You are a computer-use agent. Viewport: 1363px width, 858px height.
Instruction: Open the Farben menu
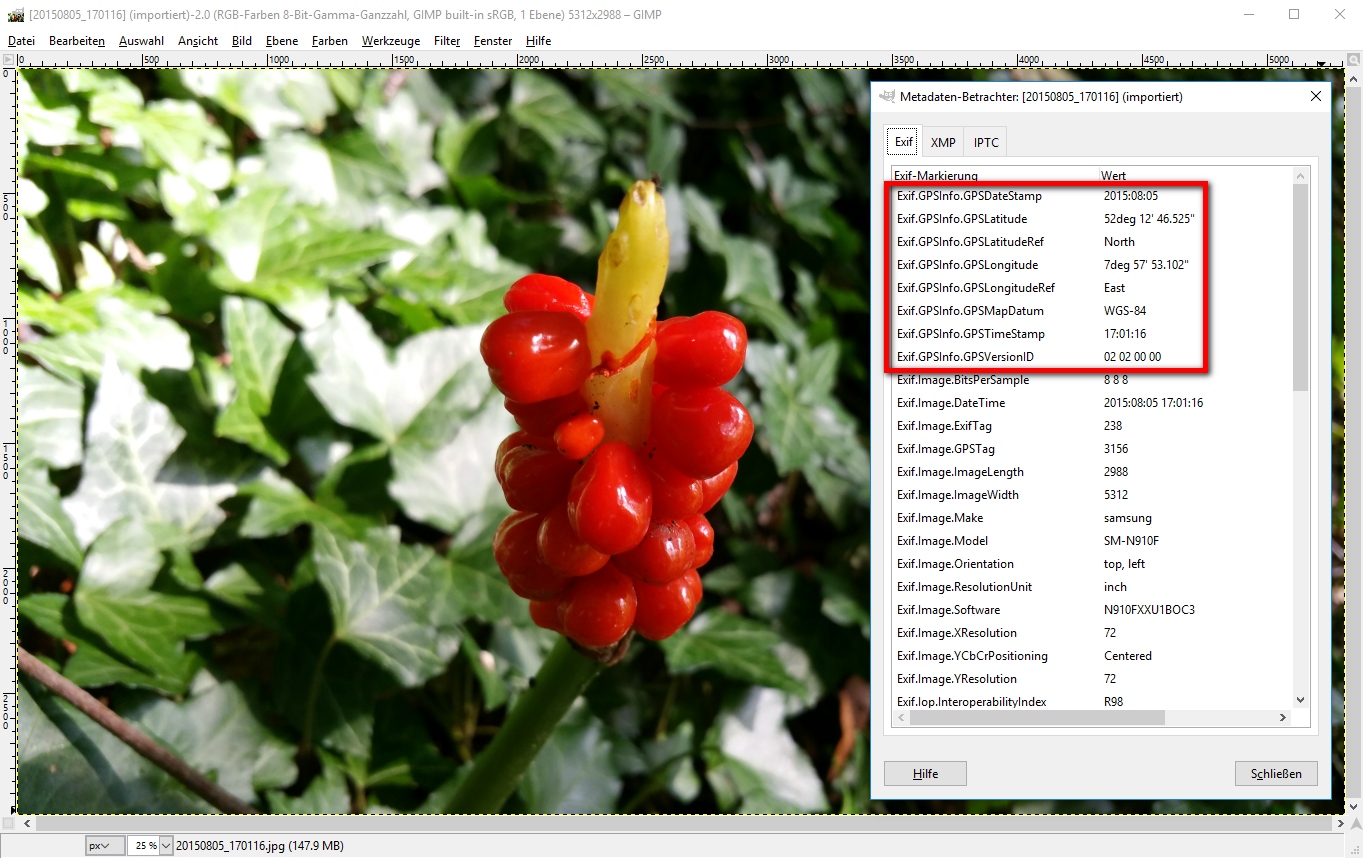click(x=329, y=41)
